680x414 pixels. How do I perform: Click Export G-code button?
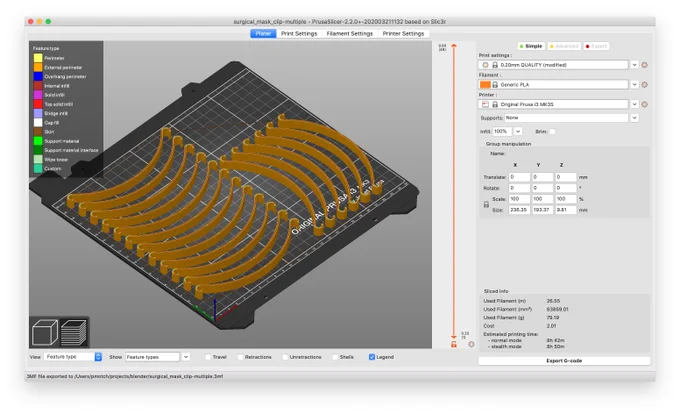click(x=564, y=361)
